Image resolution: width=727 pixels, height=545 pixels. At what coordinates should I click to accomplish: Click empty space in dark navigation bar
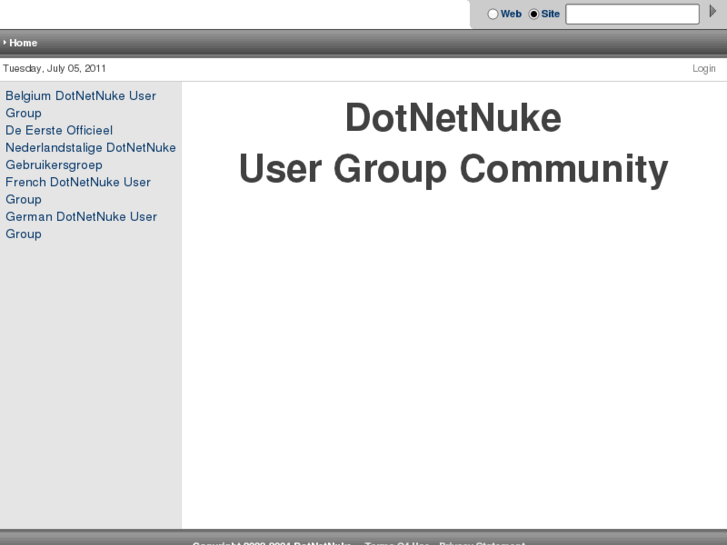point(380,43)
